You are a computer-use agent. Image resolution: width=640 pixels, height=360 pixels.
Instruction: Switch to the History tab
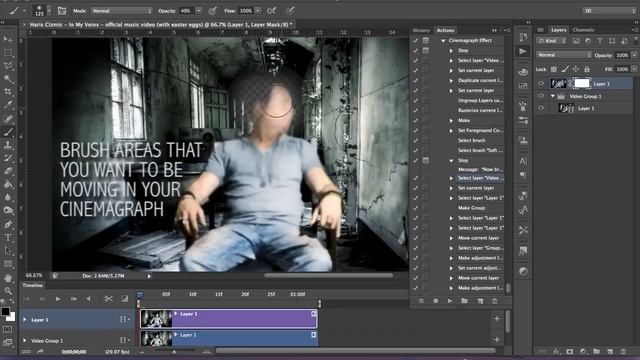(x=421, y=30)
